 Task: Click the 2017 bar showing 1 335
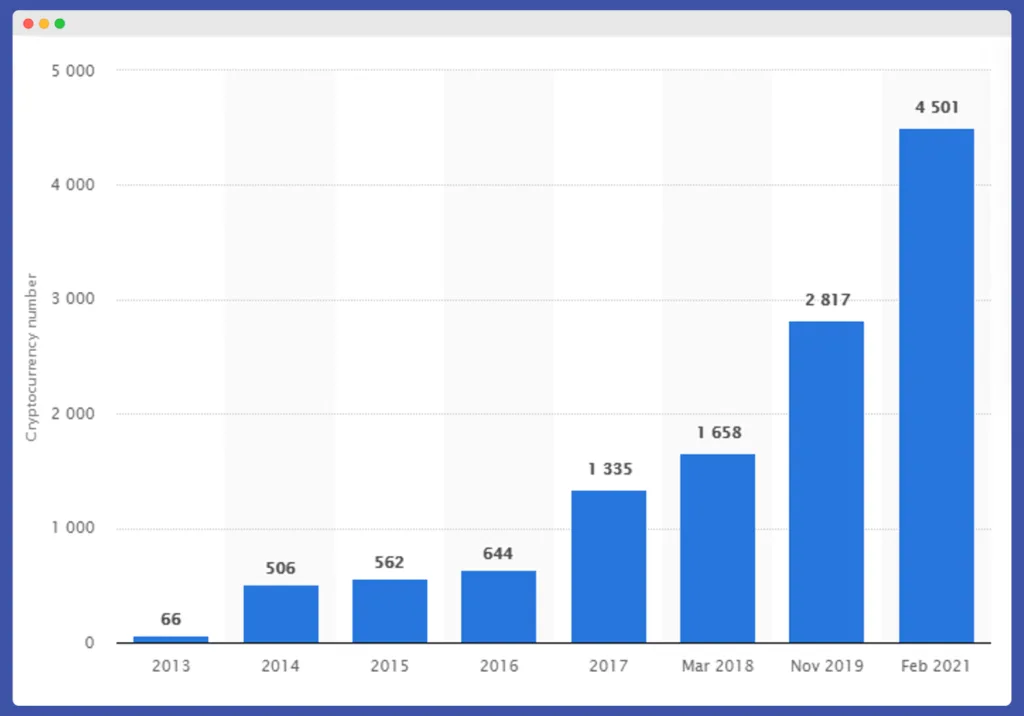coord(608,565)
